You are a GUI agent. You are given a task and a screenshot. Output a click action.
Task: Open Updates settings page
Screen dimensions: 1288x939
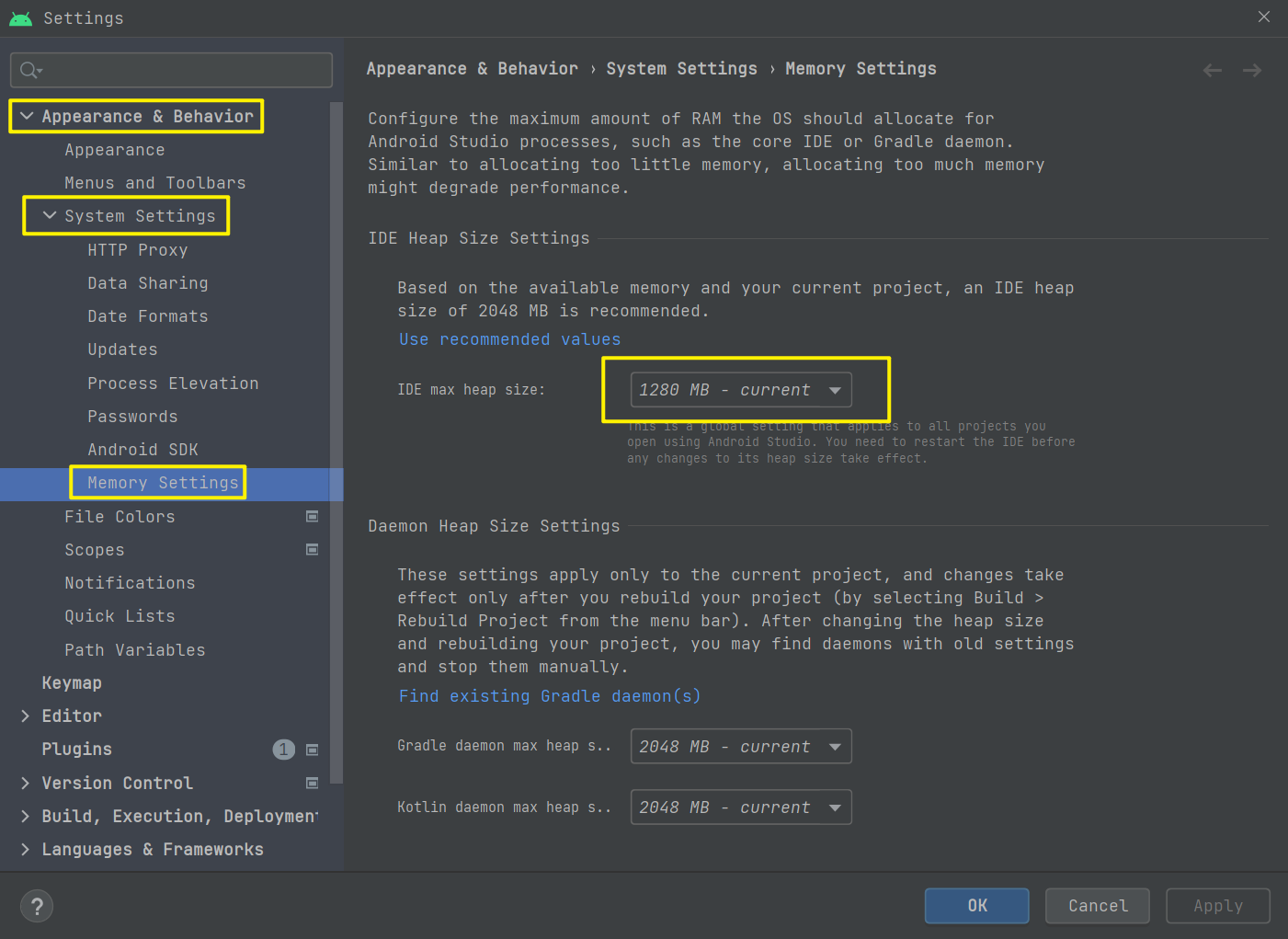tap(122, 349)
